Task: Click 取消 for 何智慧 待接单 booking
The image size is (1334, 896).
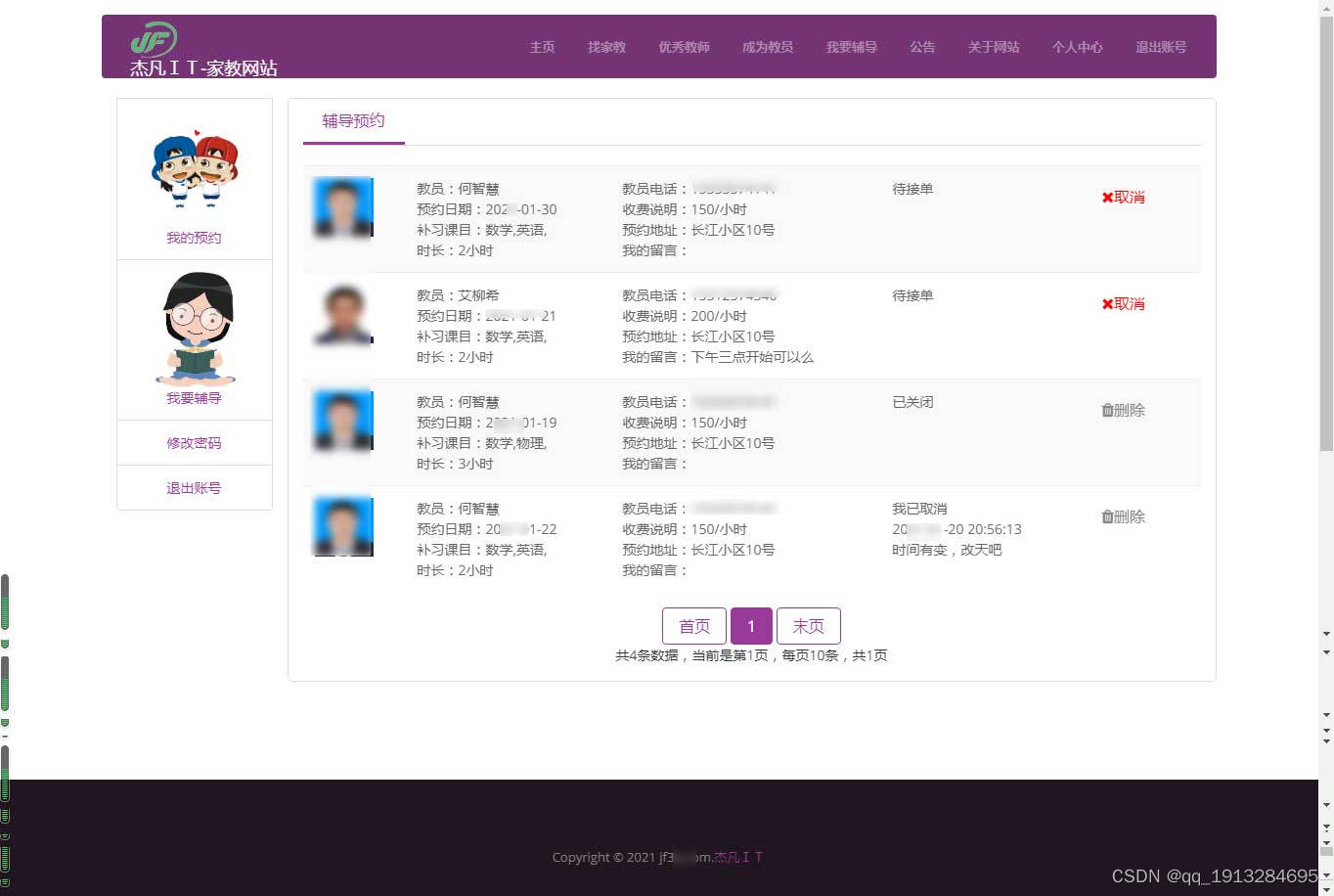Action: tap(1123, 198)
